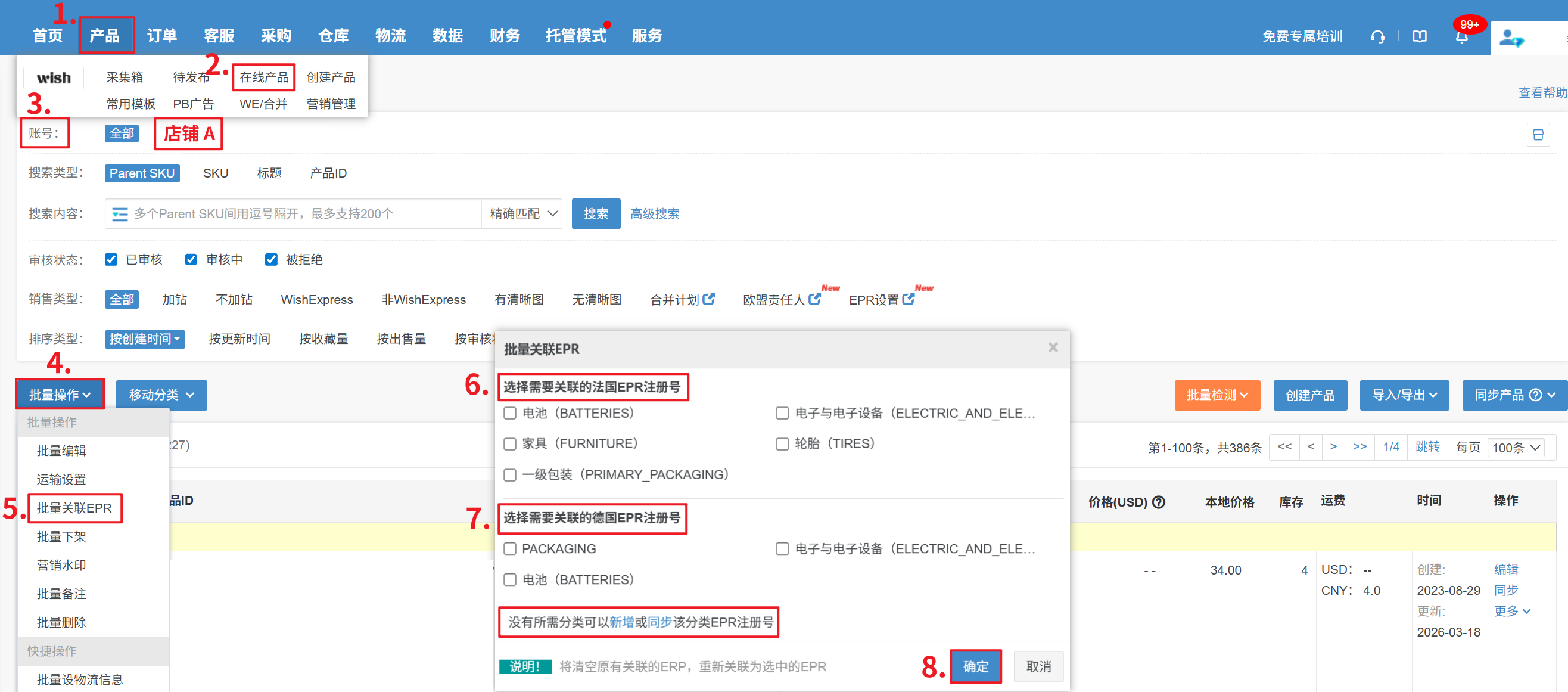This screenshot has height=692, width=1568.
Task: Open the 每页 100条 page size dropdown
Action: click(x=1515, y=448)
